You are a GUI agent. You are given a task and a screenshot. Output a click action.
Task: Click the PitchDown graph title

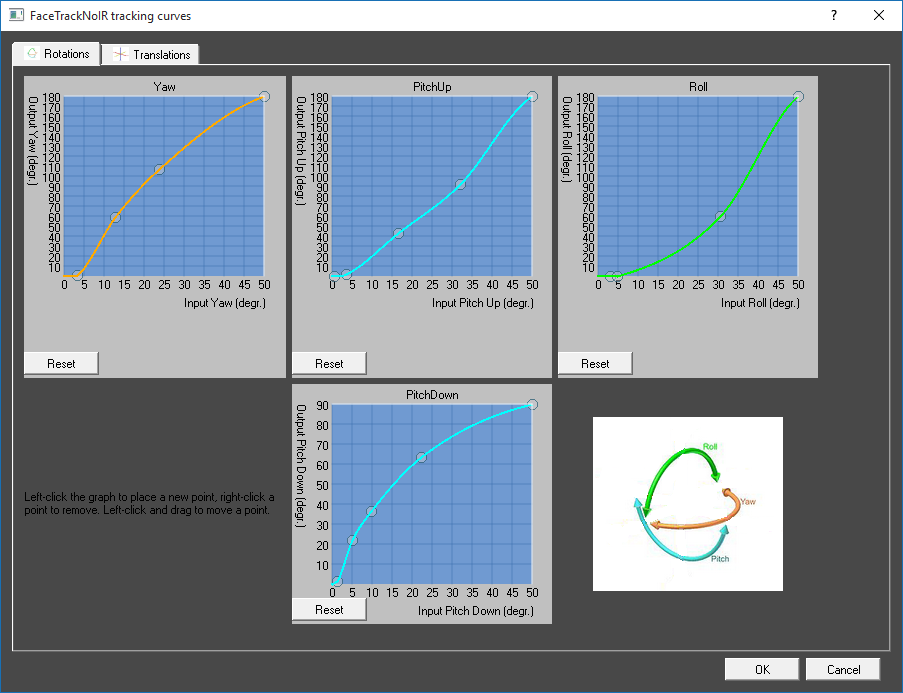(432, 395)
